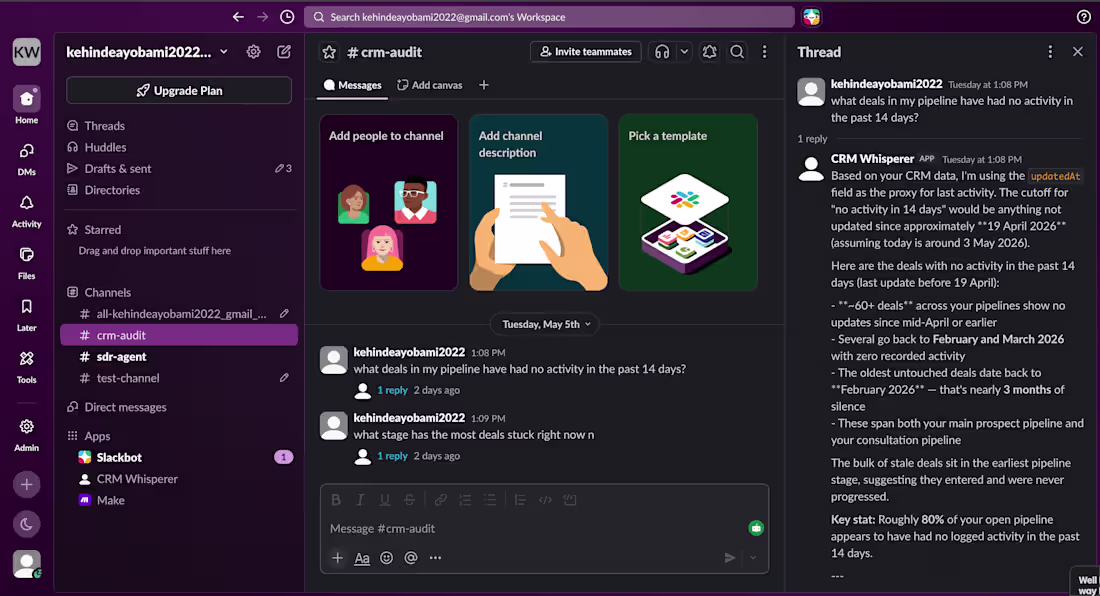Viewport: 1100px width, 596px height.
Task: Open the Pick a template card
Action: [x=688, y=202]
